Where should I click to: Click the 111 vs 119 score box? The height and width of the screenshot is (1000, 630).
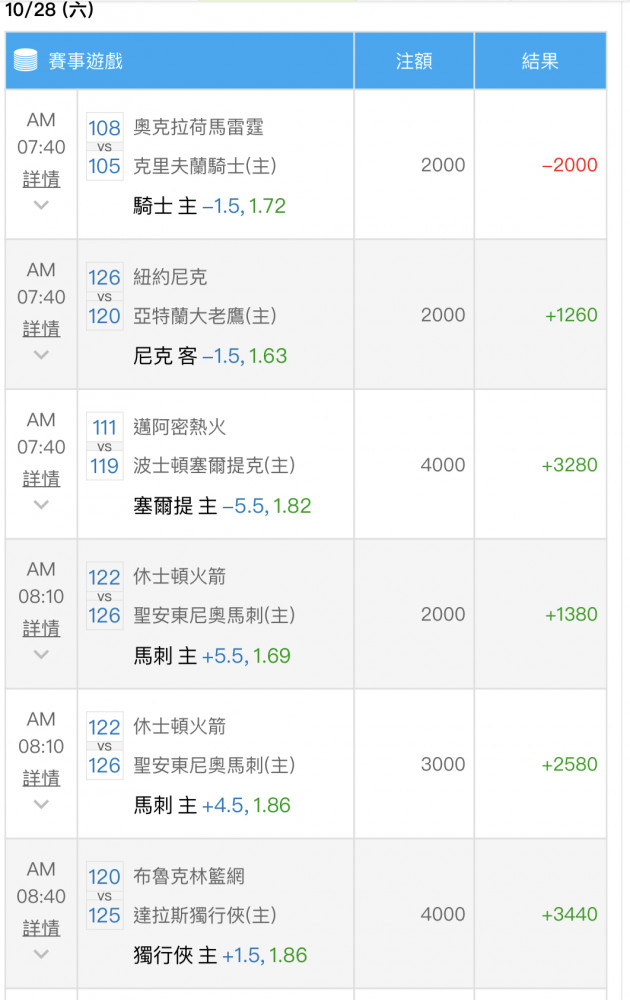point(104,447)
